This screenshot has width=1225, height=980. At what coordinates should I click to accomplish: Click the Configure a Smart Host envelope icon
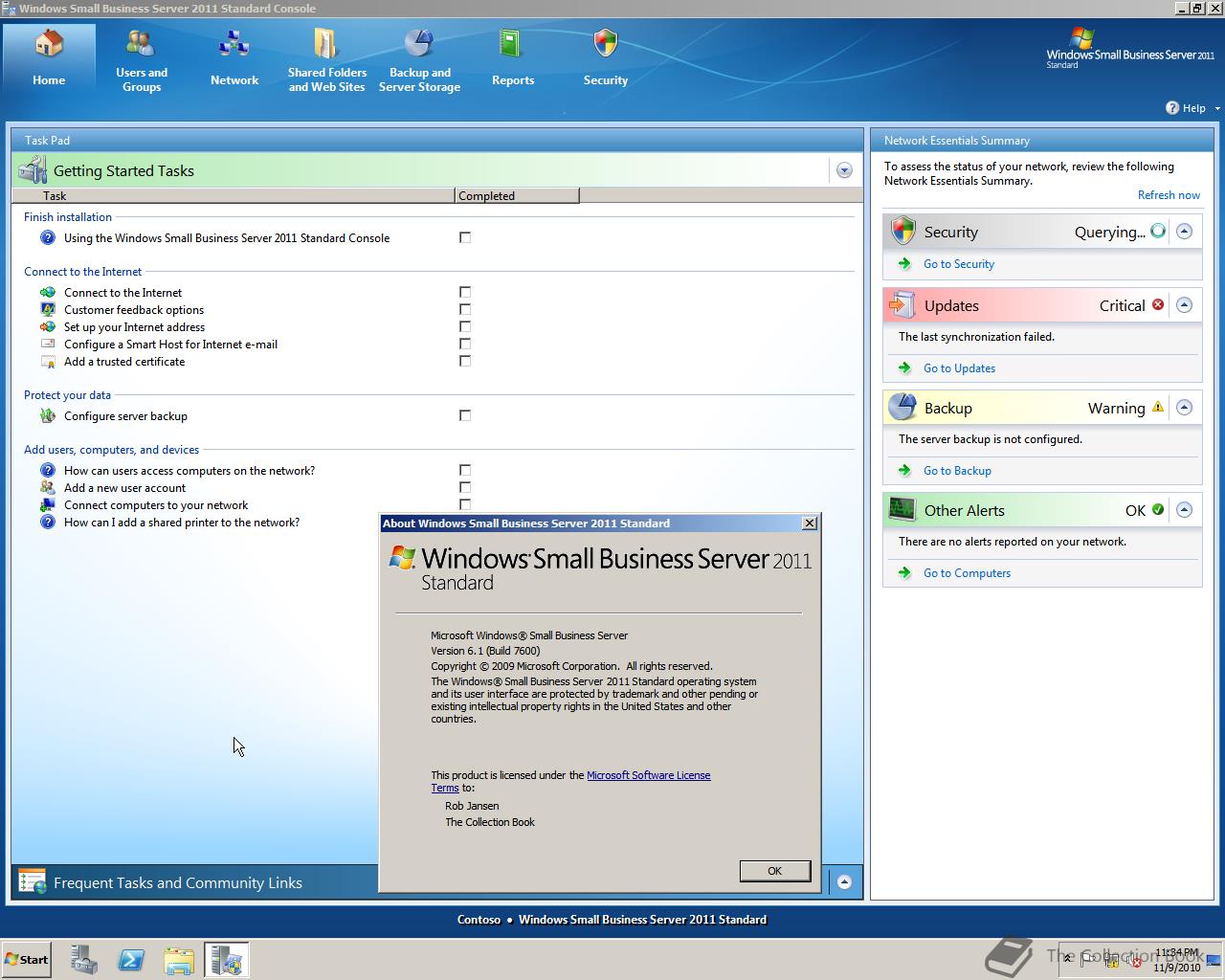click(48, 345)
